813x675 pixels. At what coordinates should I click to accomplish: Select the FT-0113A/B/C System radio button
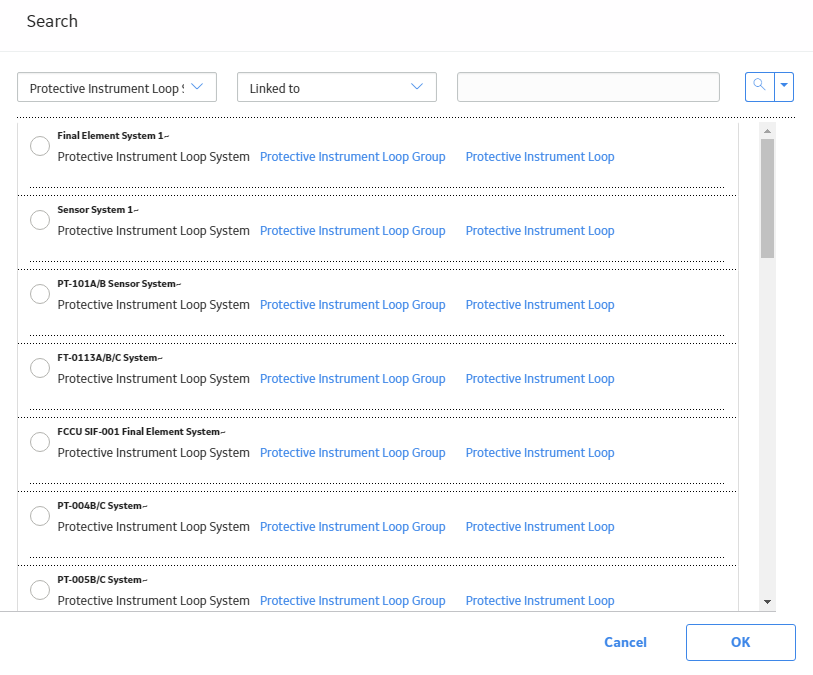click(x=40, y=368)
